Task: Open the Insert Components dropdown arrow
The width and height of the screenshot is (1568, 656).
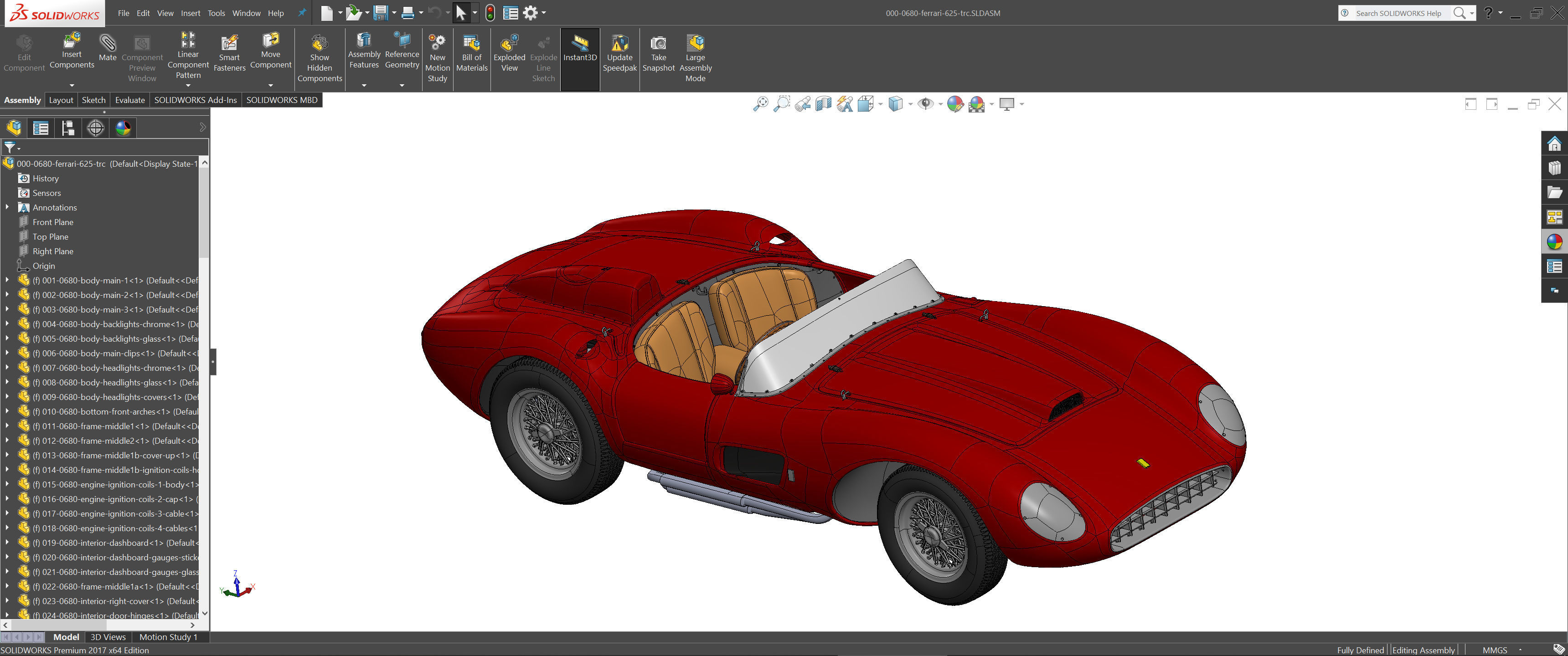Action: tap(71, 85)
